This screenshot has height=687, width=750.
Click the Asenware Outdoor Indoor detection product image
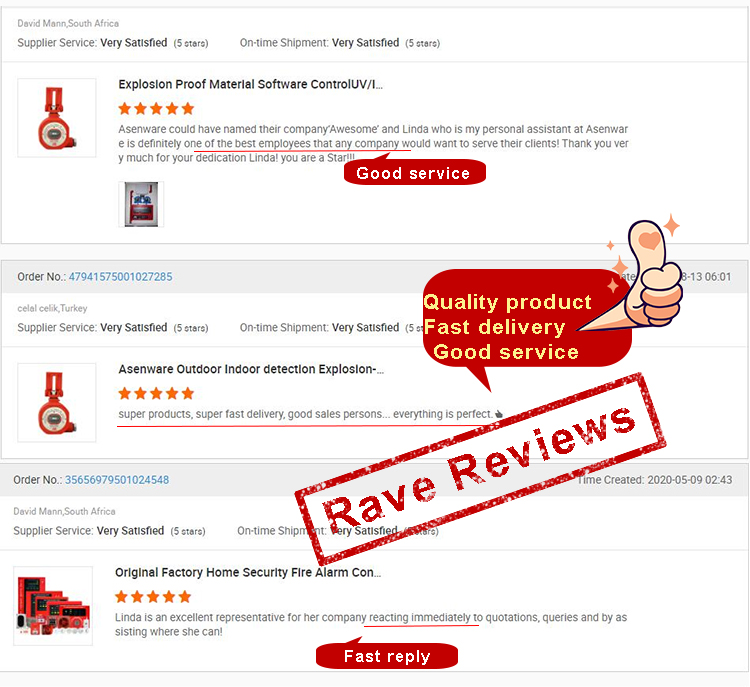[57, 402]
